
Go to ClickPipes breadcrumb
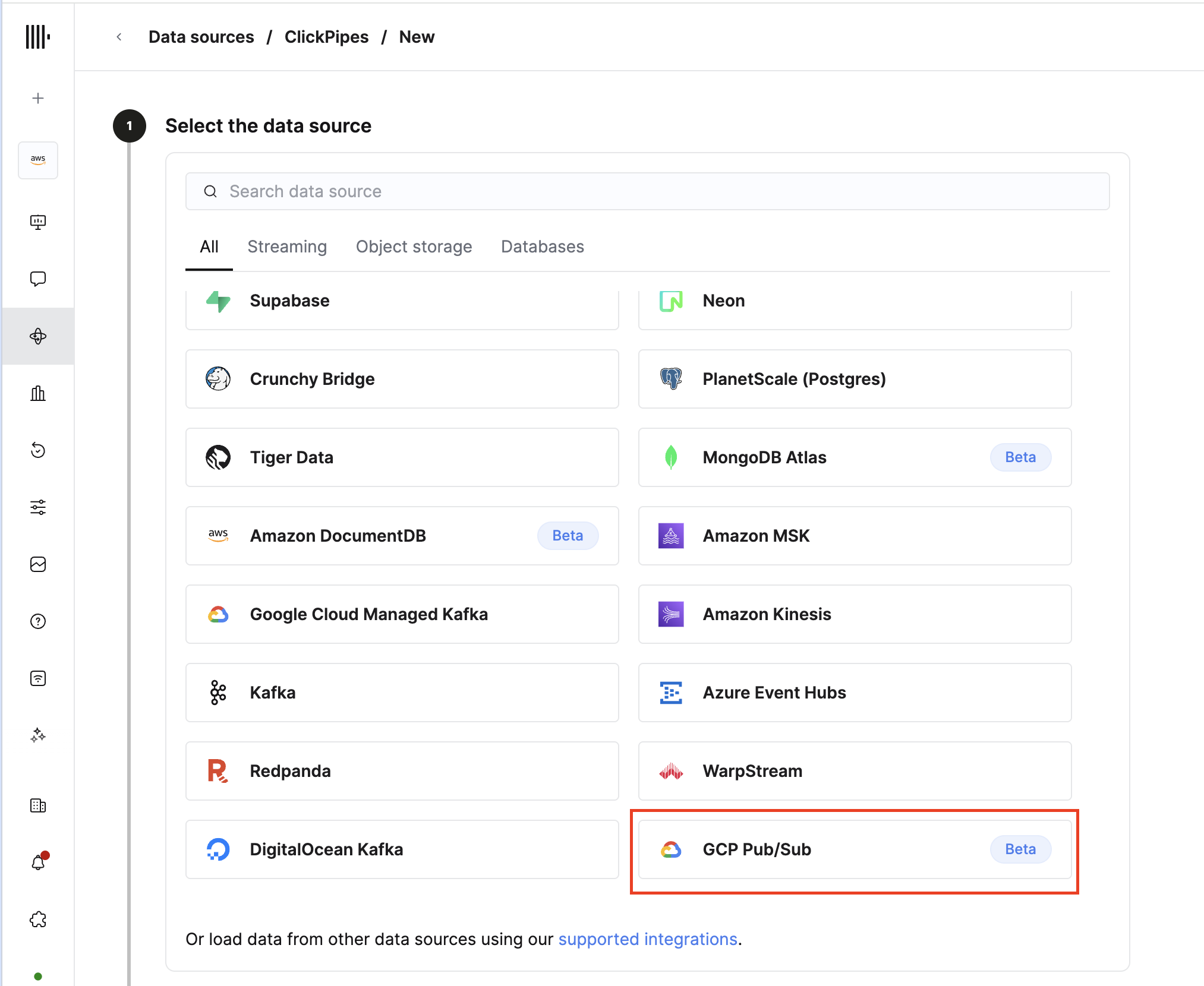(x=326, y=37)
